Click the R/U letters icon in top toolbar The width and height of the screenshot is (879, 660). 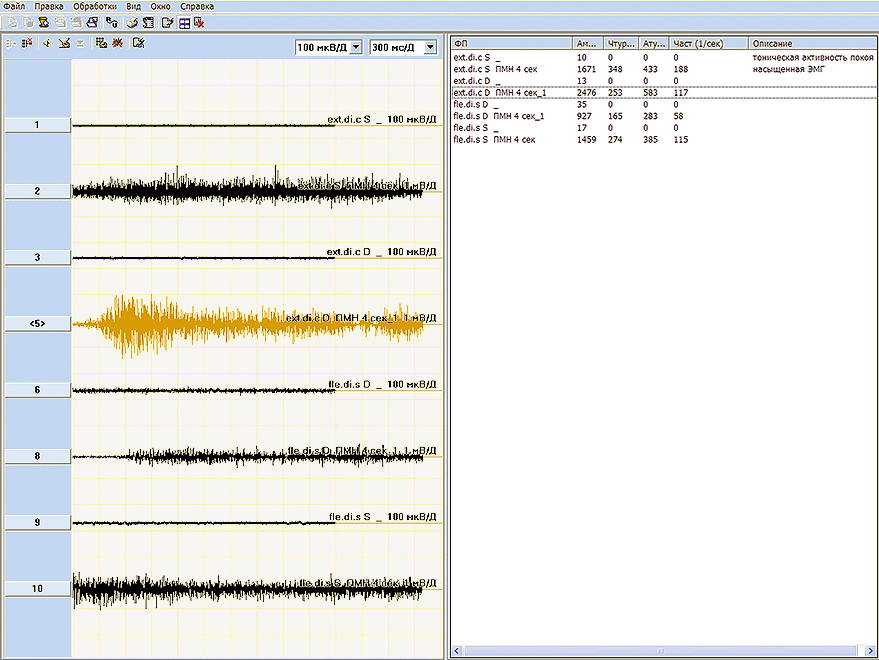(x=112, y=23)
